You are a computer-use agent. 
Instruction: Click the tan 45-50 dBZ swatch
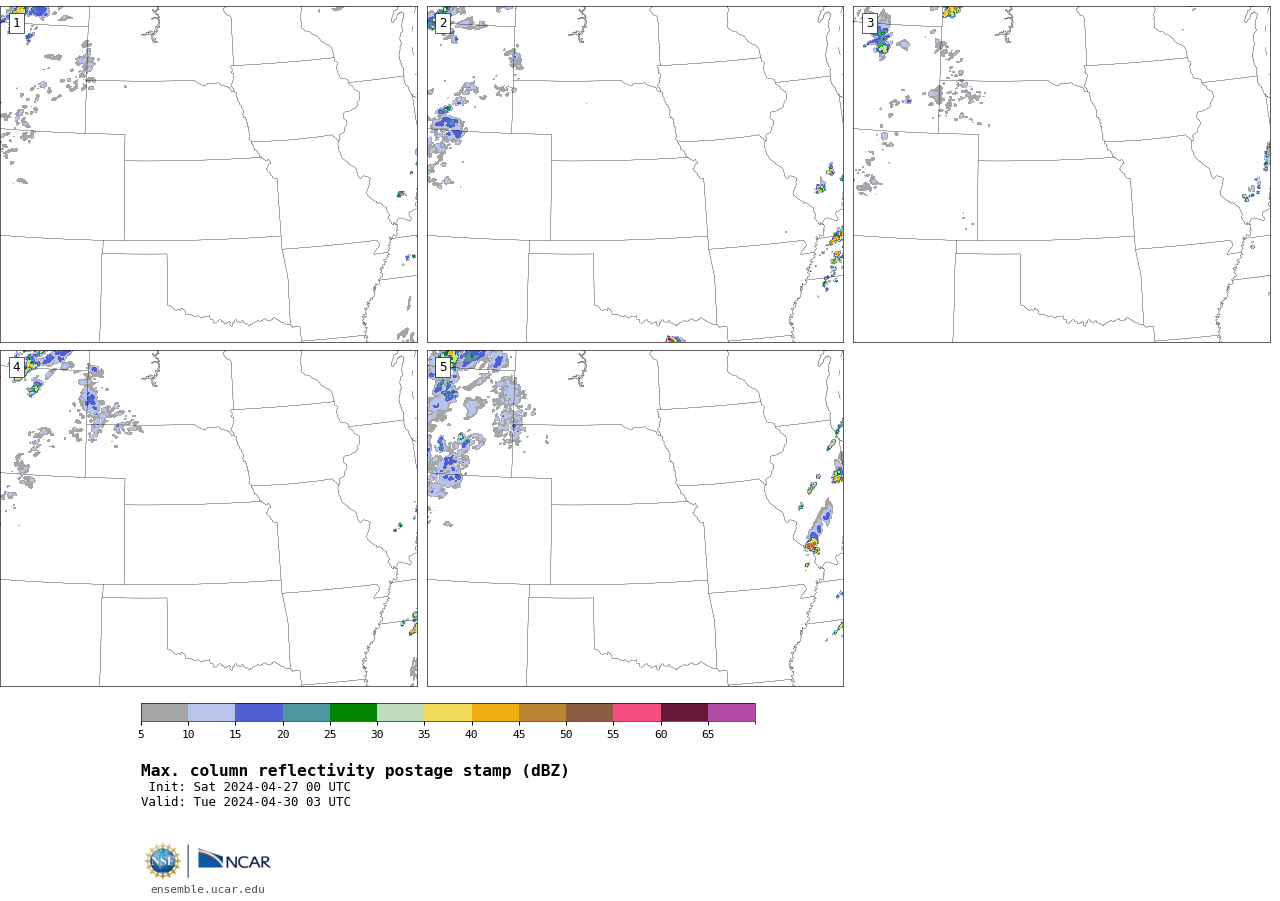tap(542, 712)
